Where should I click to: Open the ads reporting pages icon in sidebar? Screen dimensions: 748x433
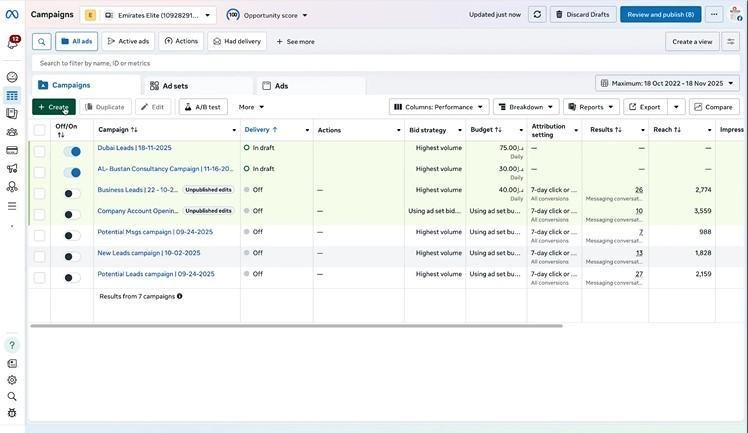point(12,114)
